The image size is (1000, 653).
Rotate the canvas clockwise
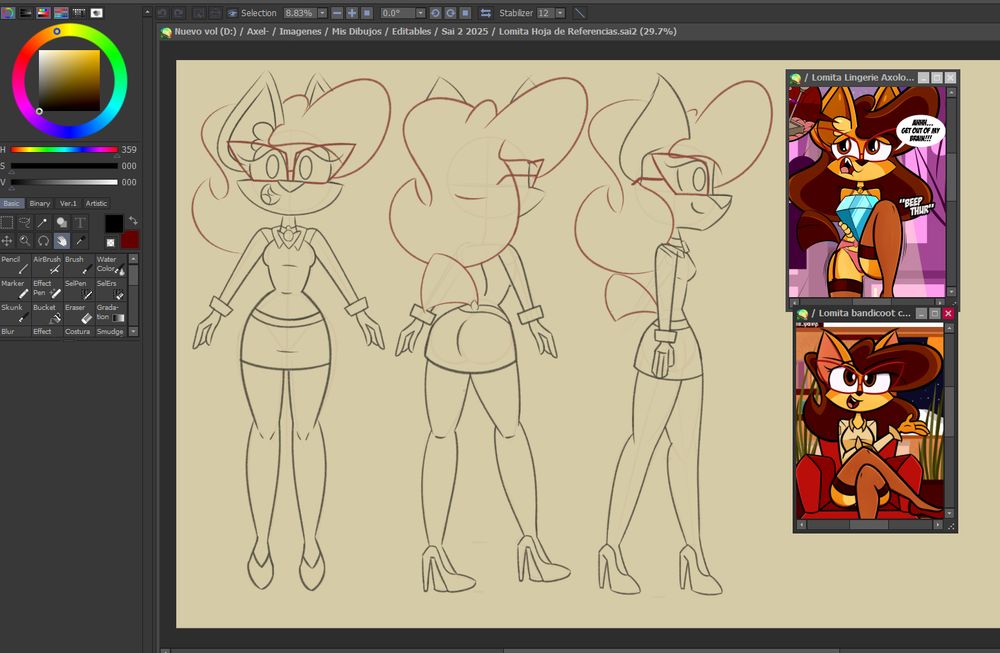coord(450,13)
